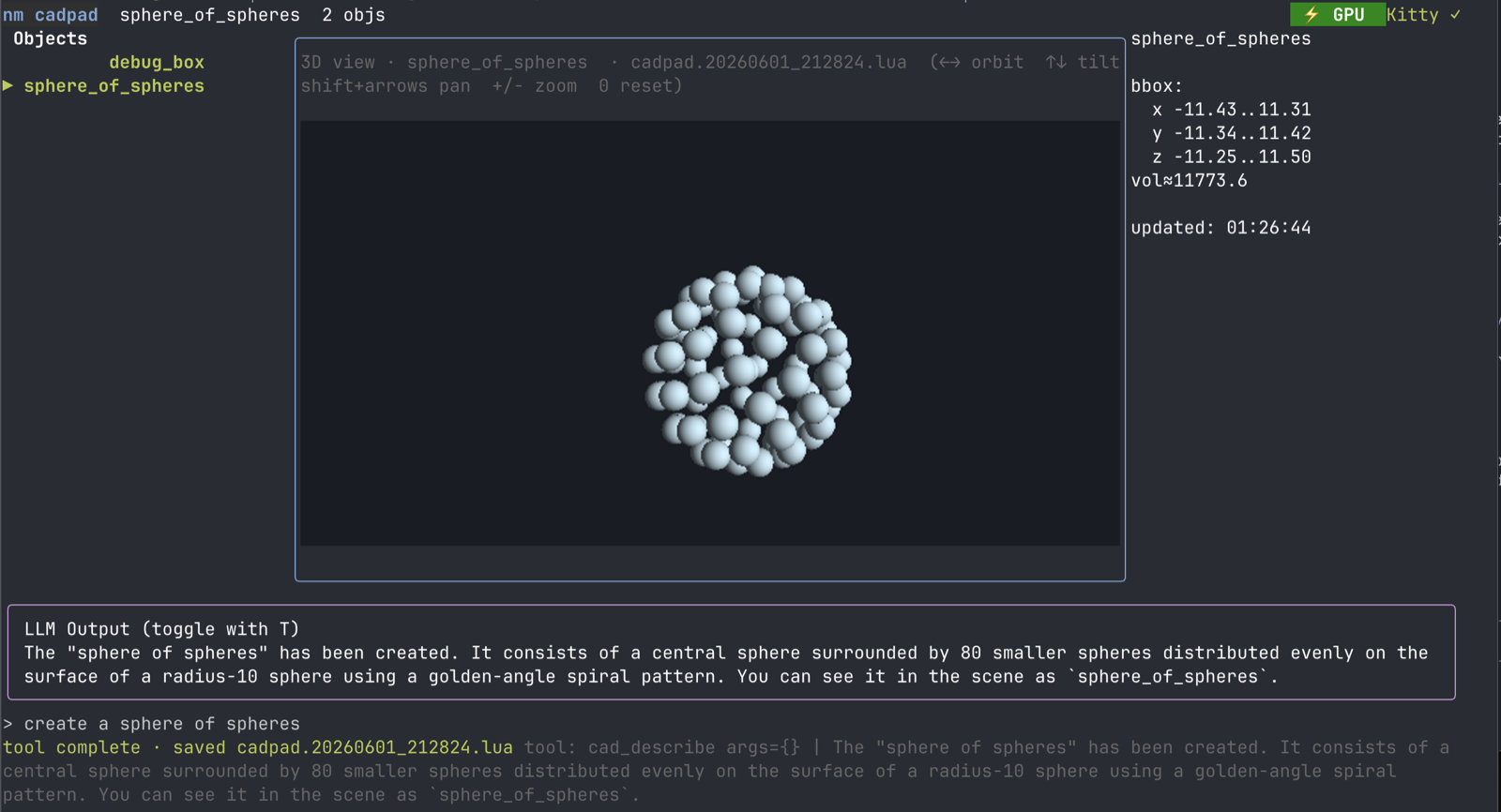Click the "↑↓ tilt" hint in the 3D view header

tap(1083, 62)
